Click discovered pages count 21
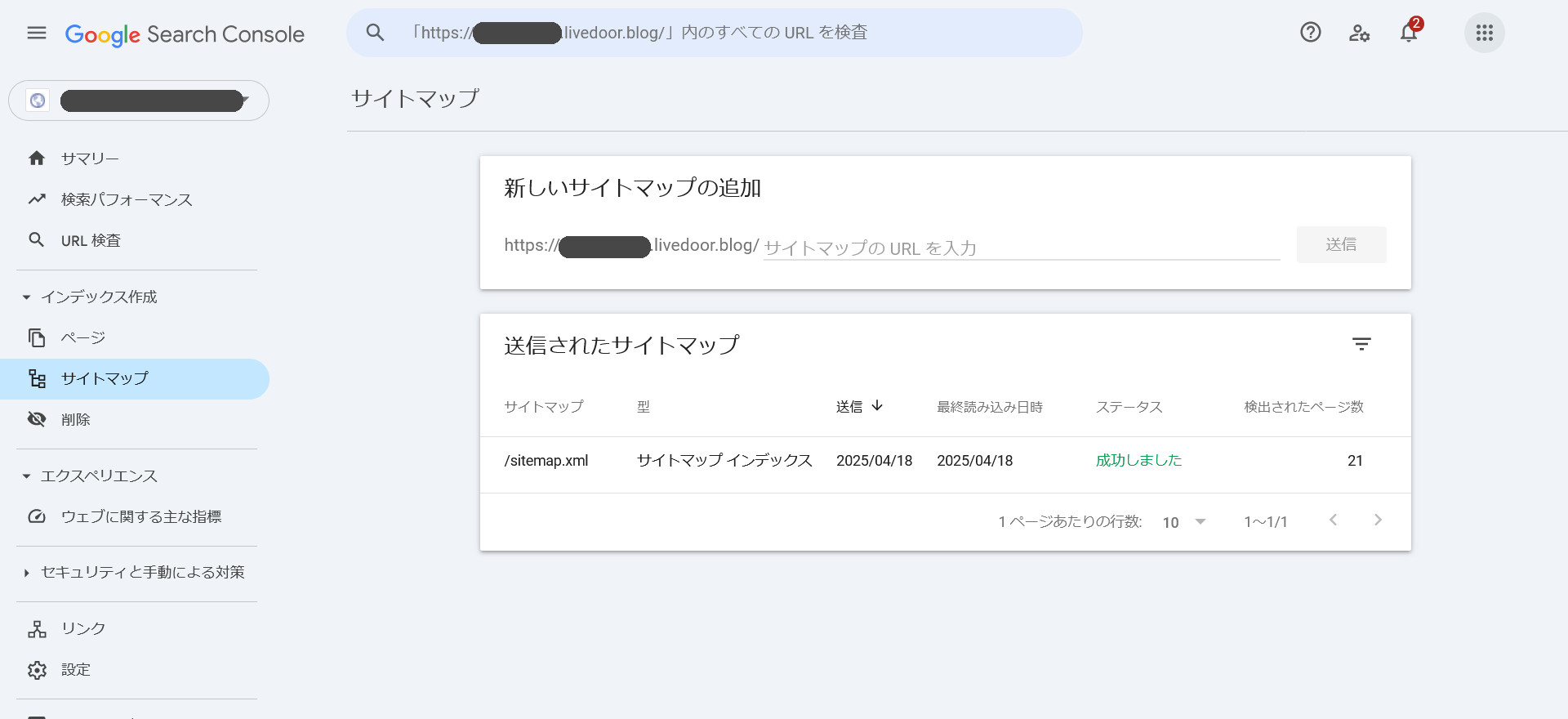1568x719 pixels. 1355,461
